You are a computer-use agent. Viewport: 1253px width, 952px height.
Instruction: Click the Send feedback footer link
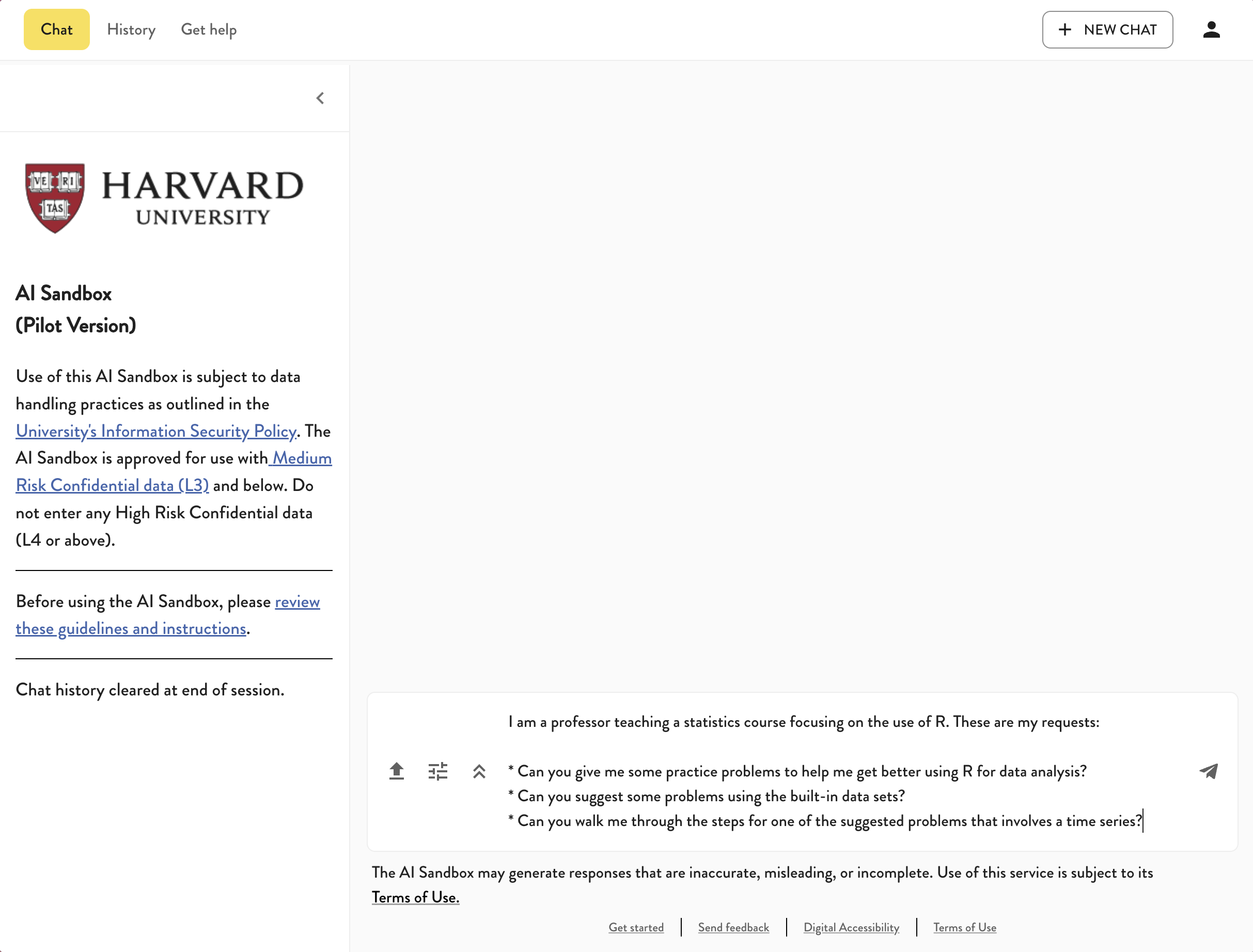pyautogui.click(x=733, y=928)
